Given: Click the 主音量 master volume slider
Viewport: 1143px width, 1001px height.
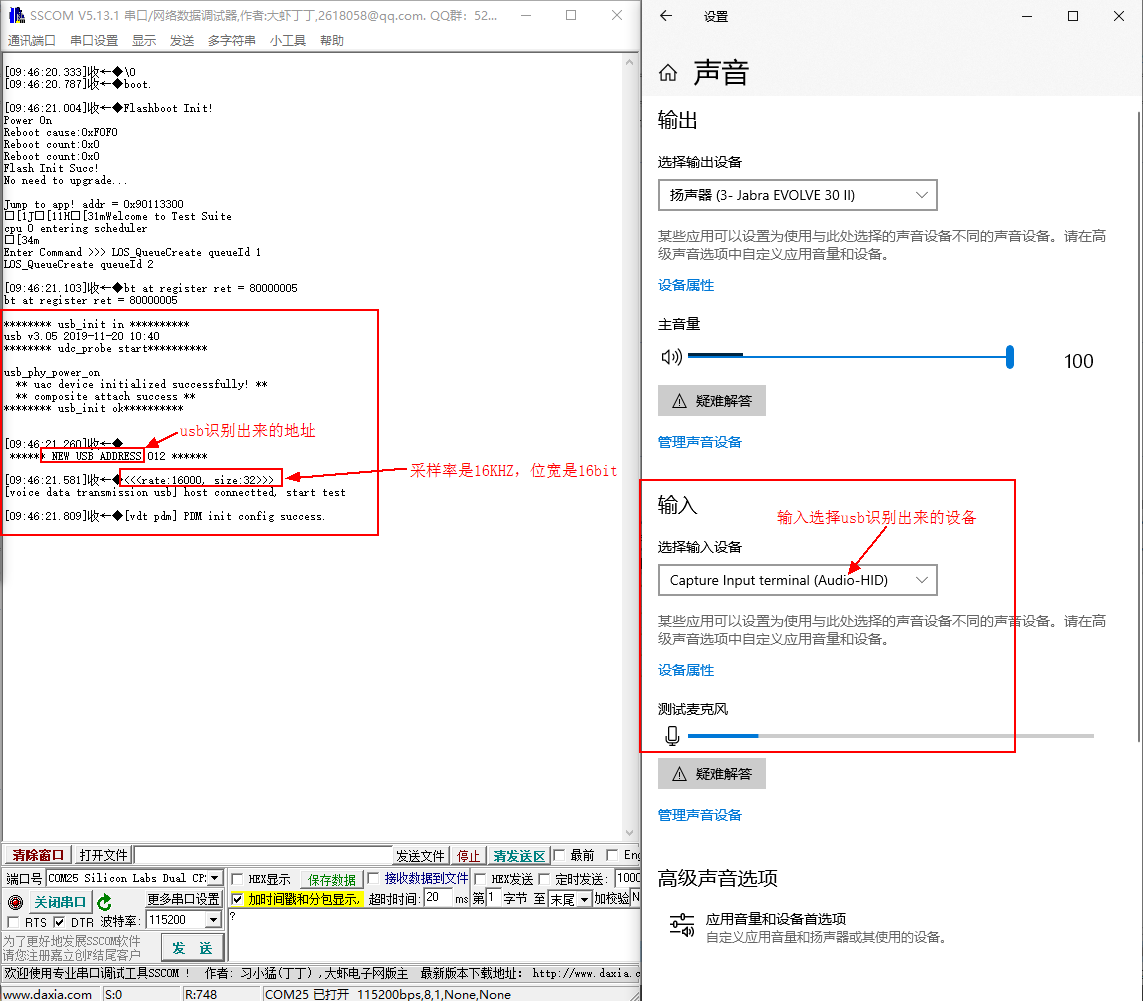Looking at the screenshot, I should 850,356.
